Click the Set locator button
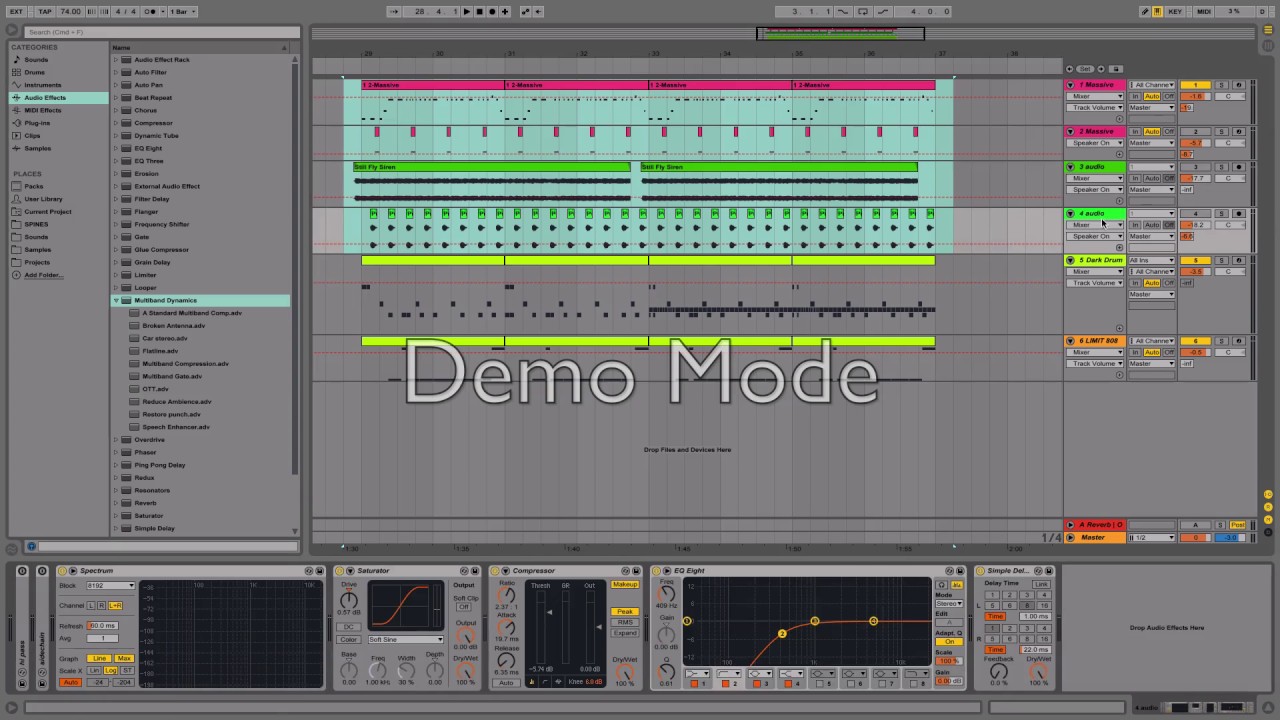This screenshot has height=720, width=1280. coord(1085,69)
